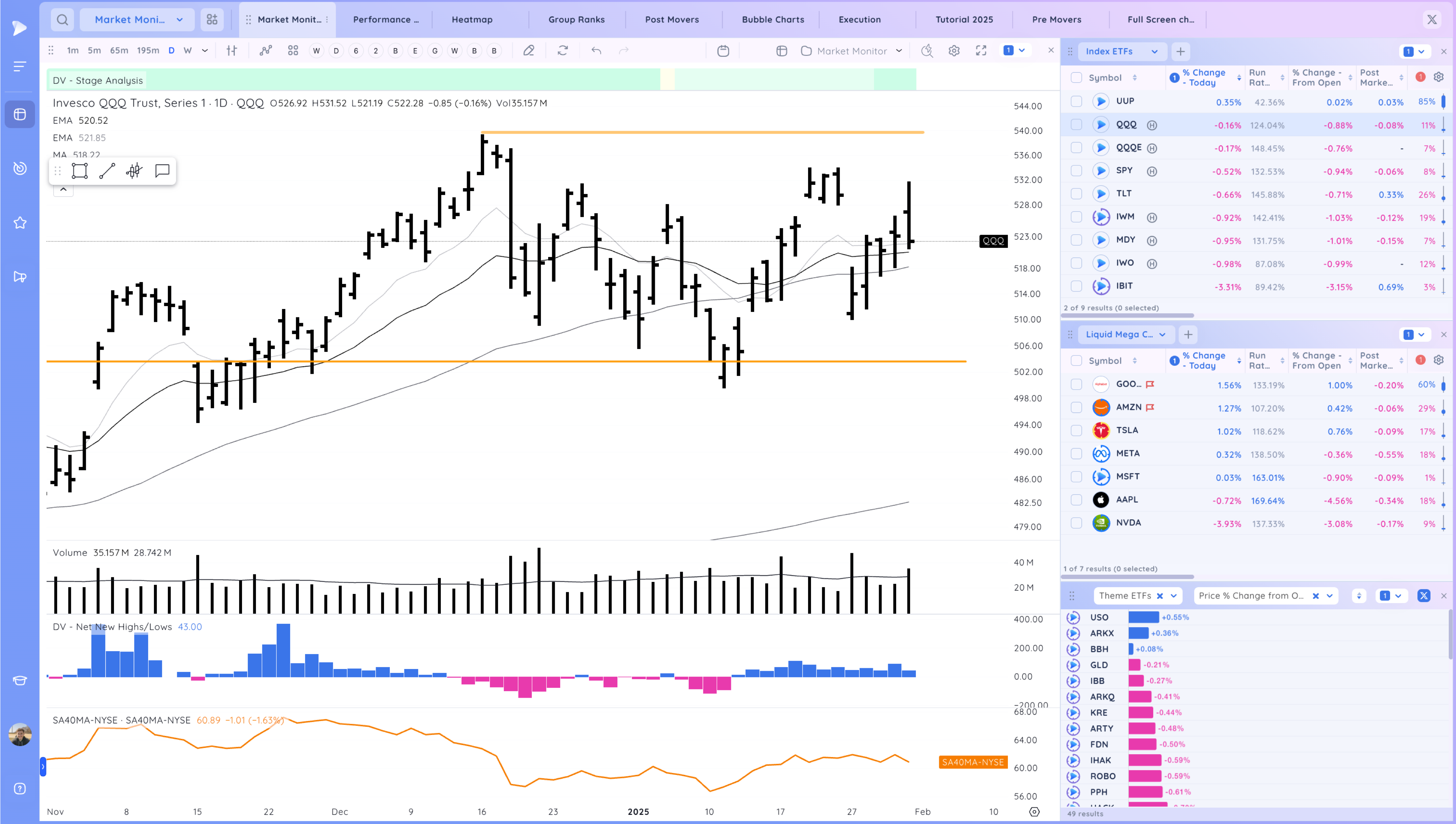The image size is (1456, 824).
Task: Expand the timeframe interval chevron
Action: point(205,51)
